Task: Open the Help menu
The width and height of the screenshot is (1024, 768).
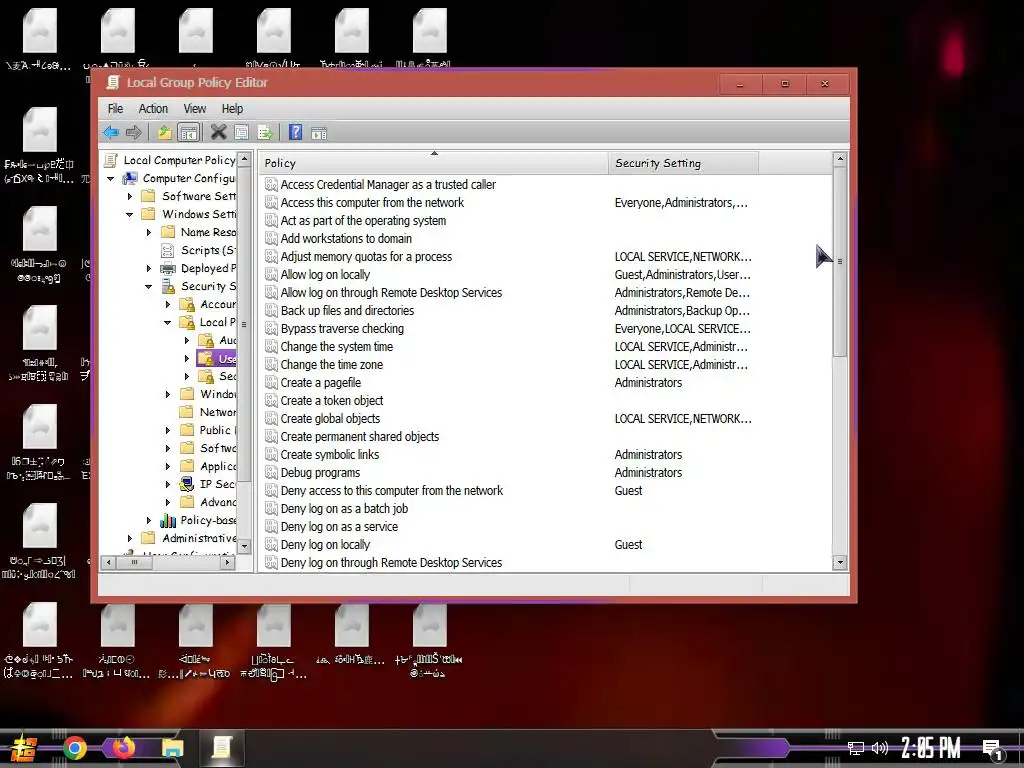Action: point(232,108)
